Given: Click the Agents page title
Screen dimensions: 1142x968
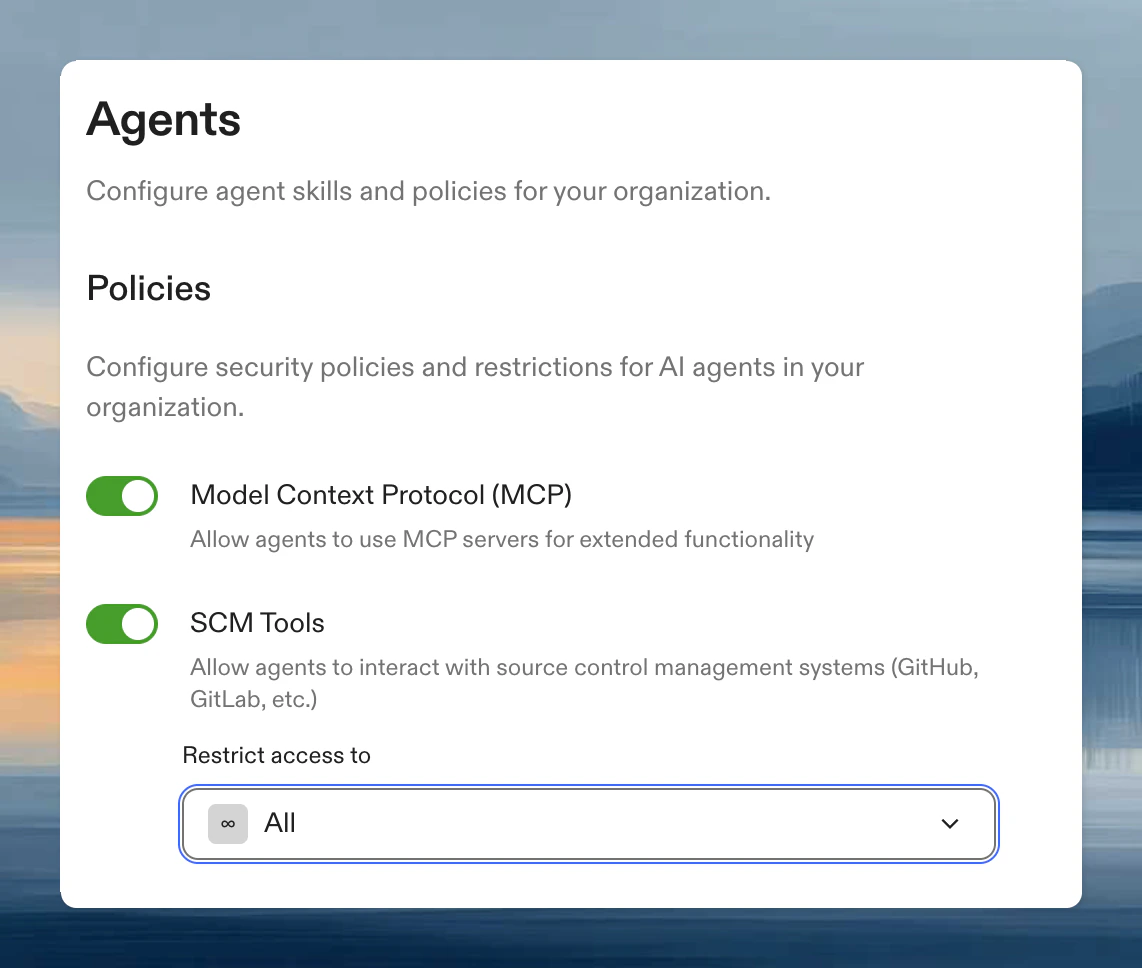Looking at the screenshot, I should (x=163, y=119).
